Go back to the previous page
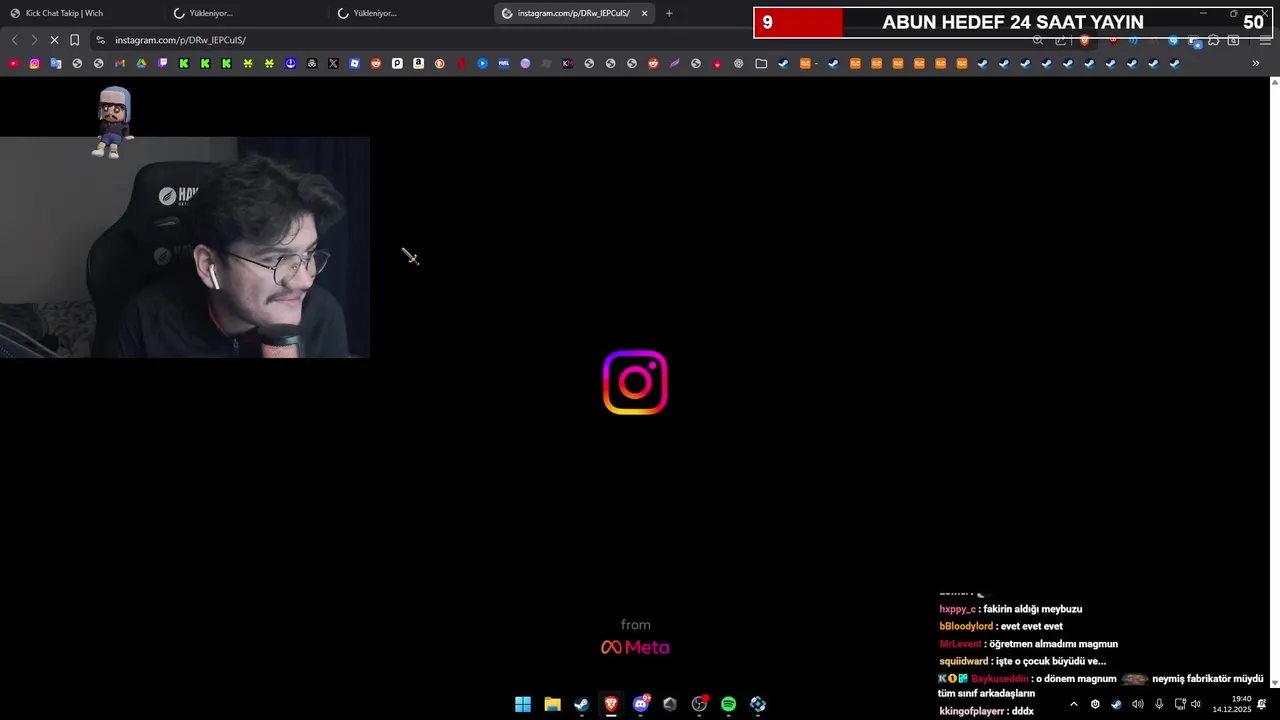Viewport: 1280px width, 720px height. coord(14,40)
